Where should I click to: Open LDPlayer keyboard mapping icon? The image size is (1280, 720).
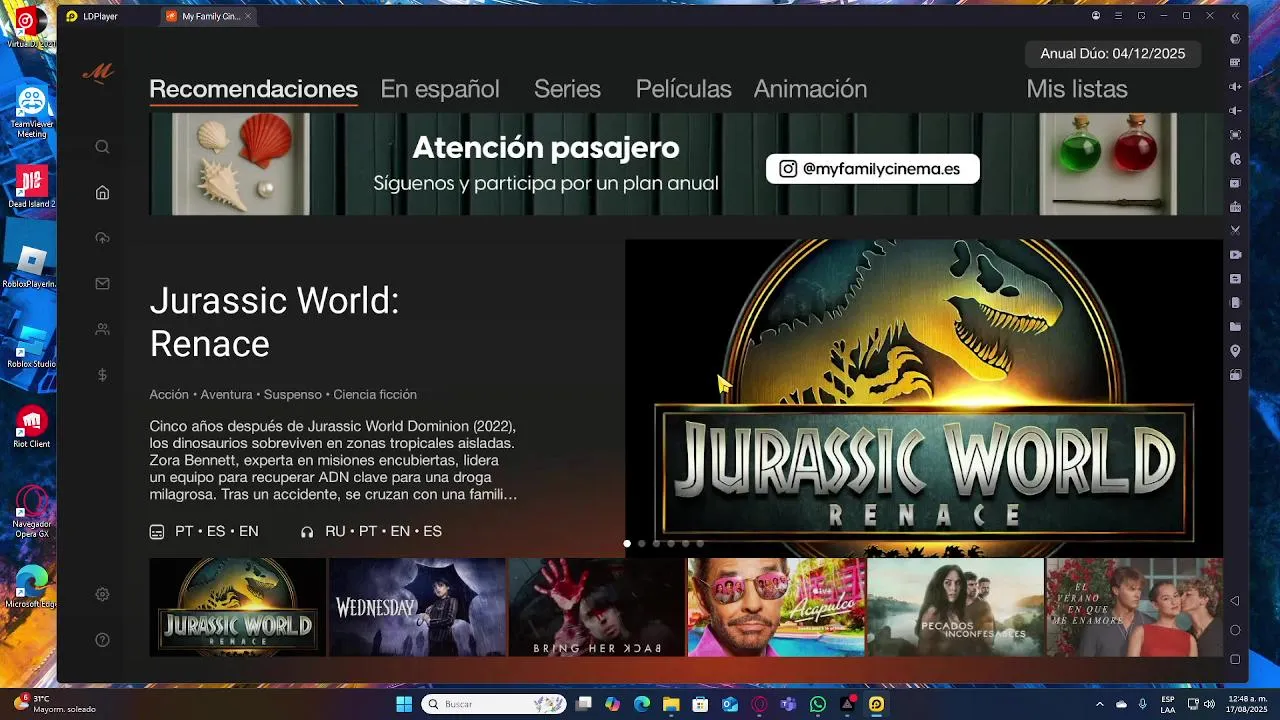(x=1236, y=62)
